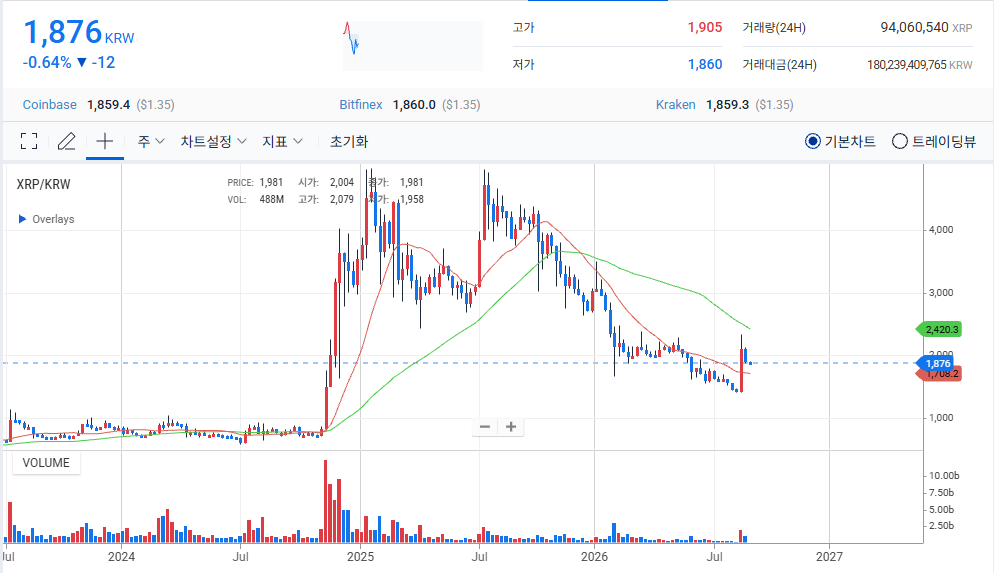This screenshot has height=573, width=994.
Task: Zoom in chart with plus button
Action: [511, 427]
